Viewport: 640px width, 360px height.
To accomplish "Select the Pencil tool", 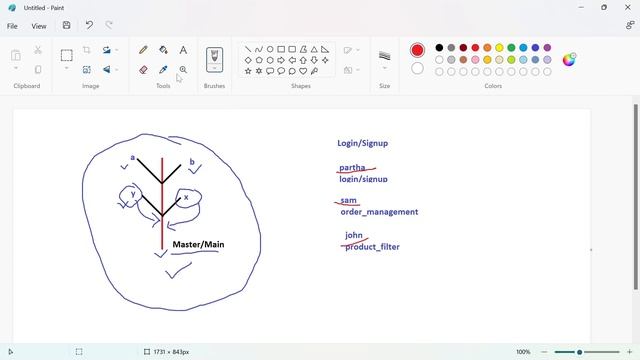I will coord(143,50).
